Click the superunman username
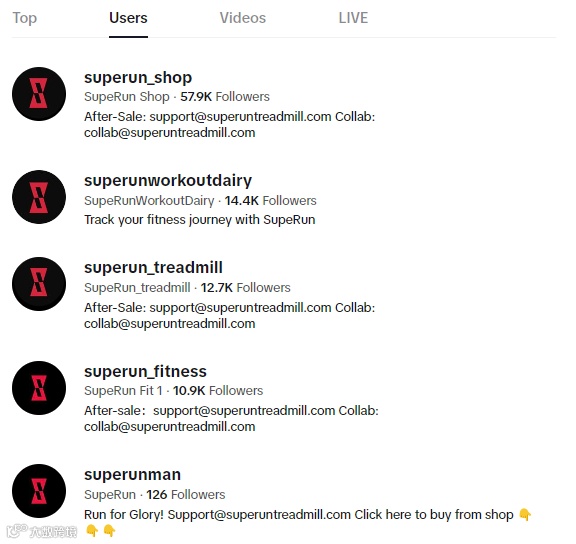This screenshot has height=544, width=576. (x=132, y=475)
